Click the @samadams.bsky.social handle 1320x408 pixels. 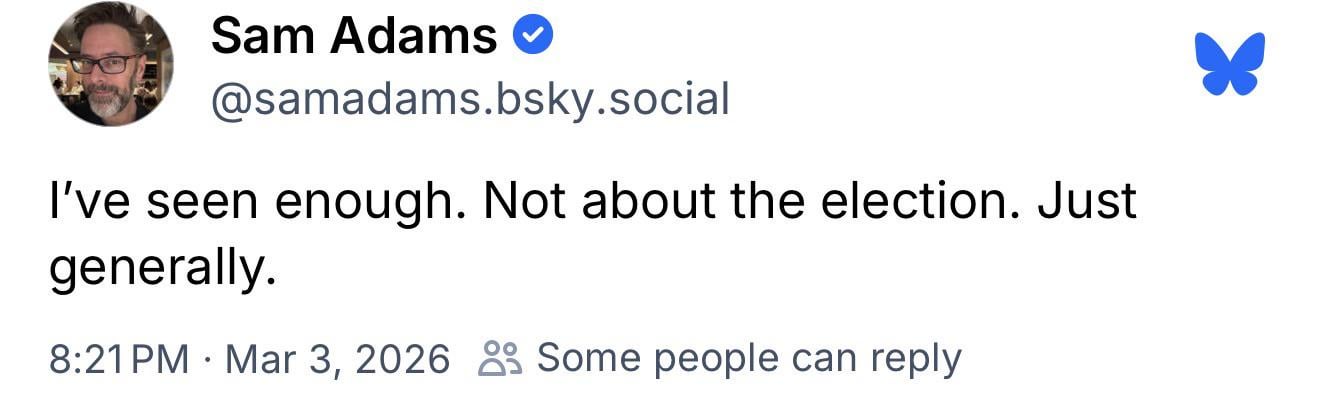tap(469, 98)
